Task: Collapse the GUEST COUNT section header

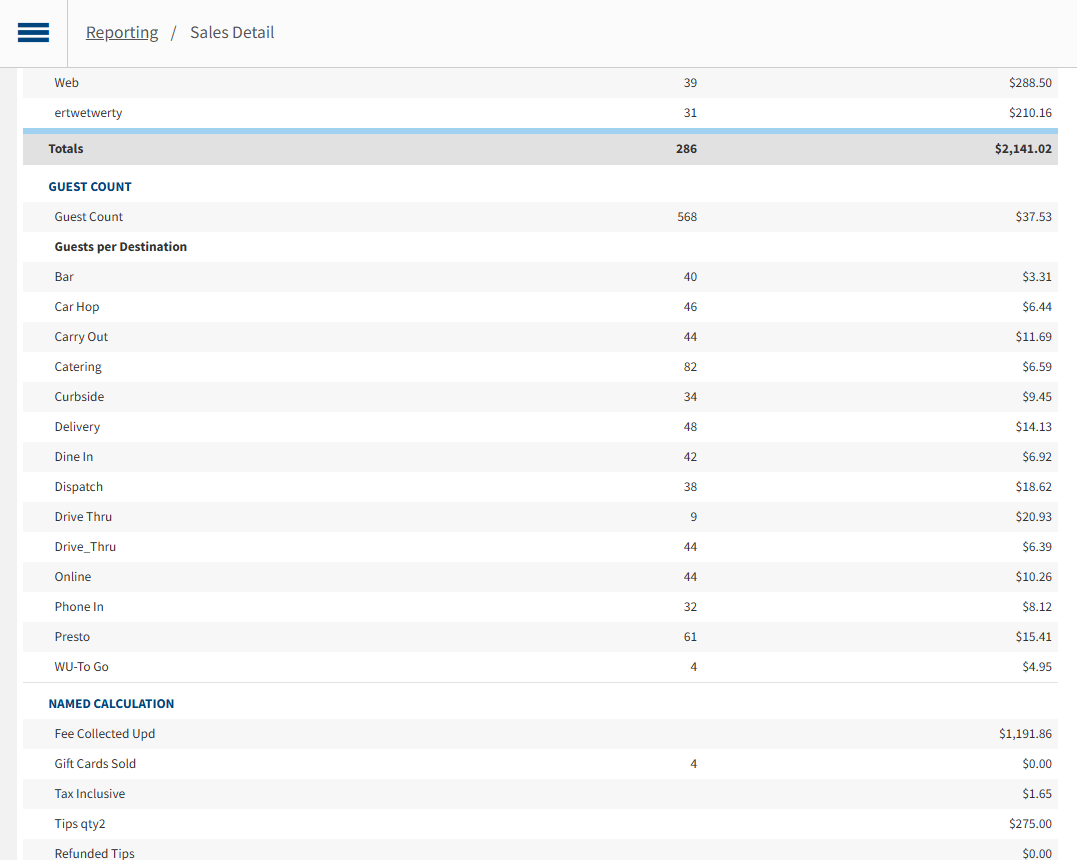Action: click(x=90, y=186)
